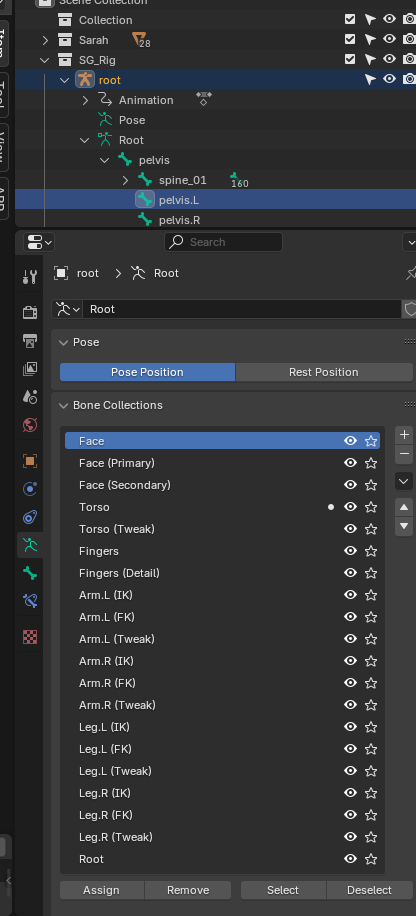416x916 pixels.
Task: Toggle selectability arrow for root object
Action: click(370, 79)
